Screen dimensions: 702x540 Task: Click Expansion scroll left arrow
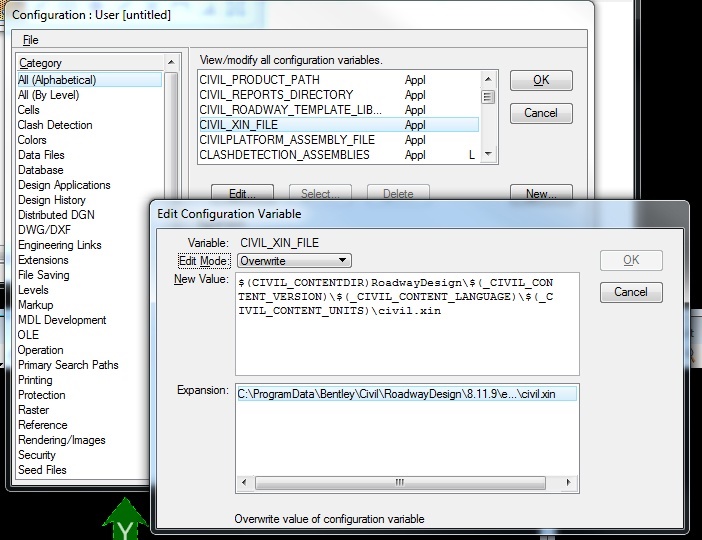(244, 482)
